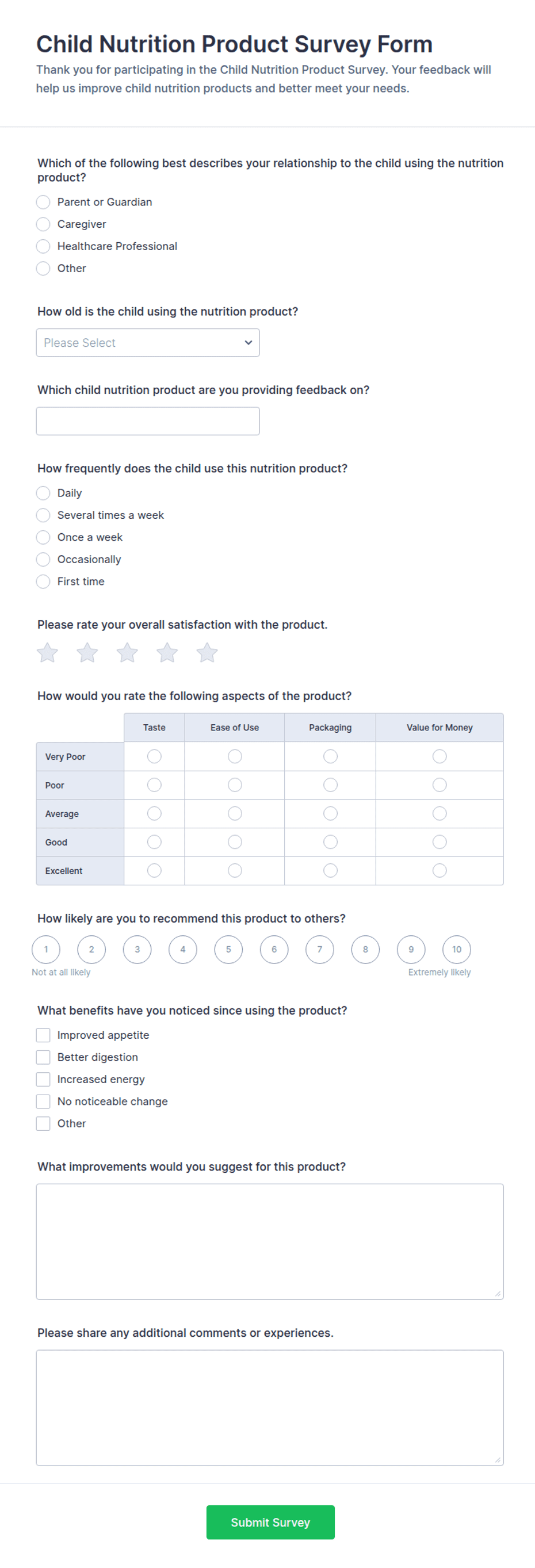535x1568 pixels.
Task: Select the second star rating
Action: coord(87,652)
